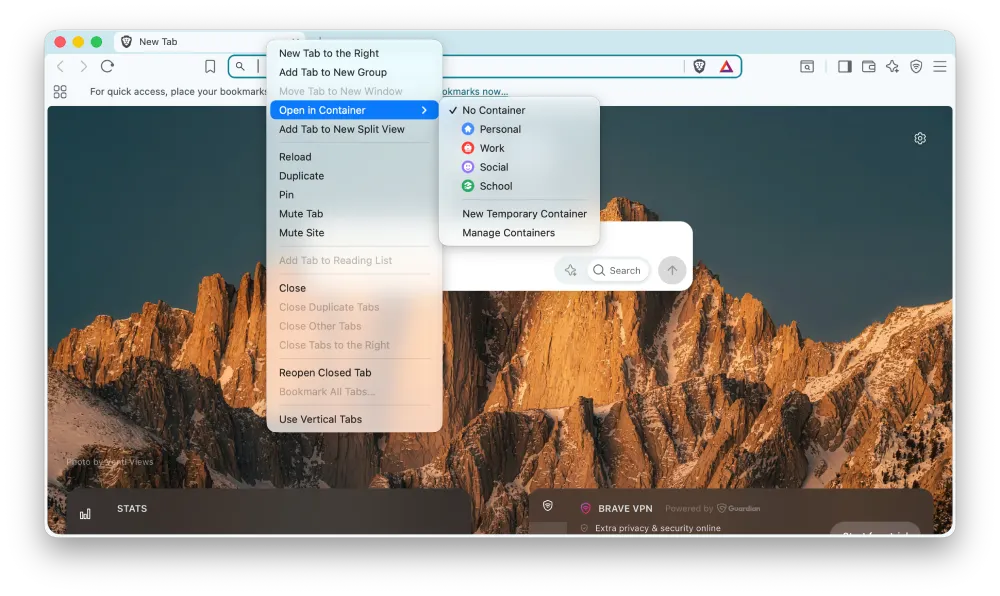Select Mute Tab

[x=354, y=214]
